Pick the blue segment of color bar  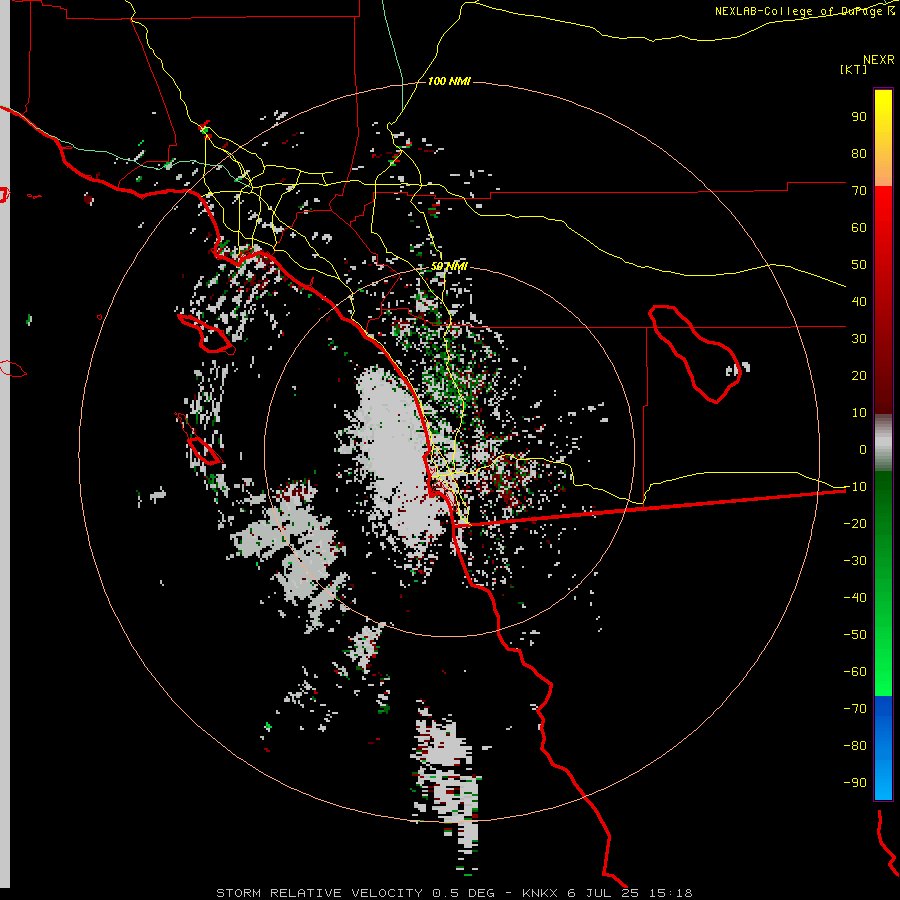tap(883, 748)
